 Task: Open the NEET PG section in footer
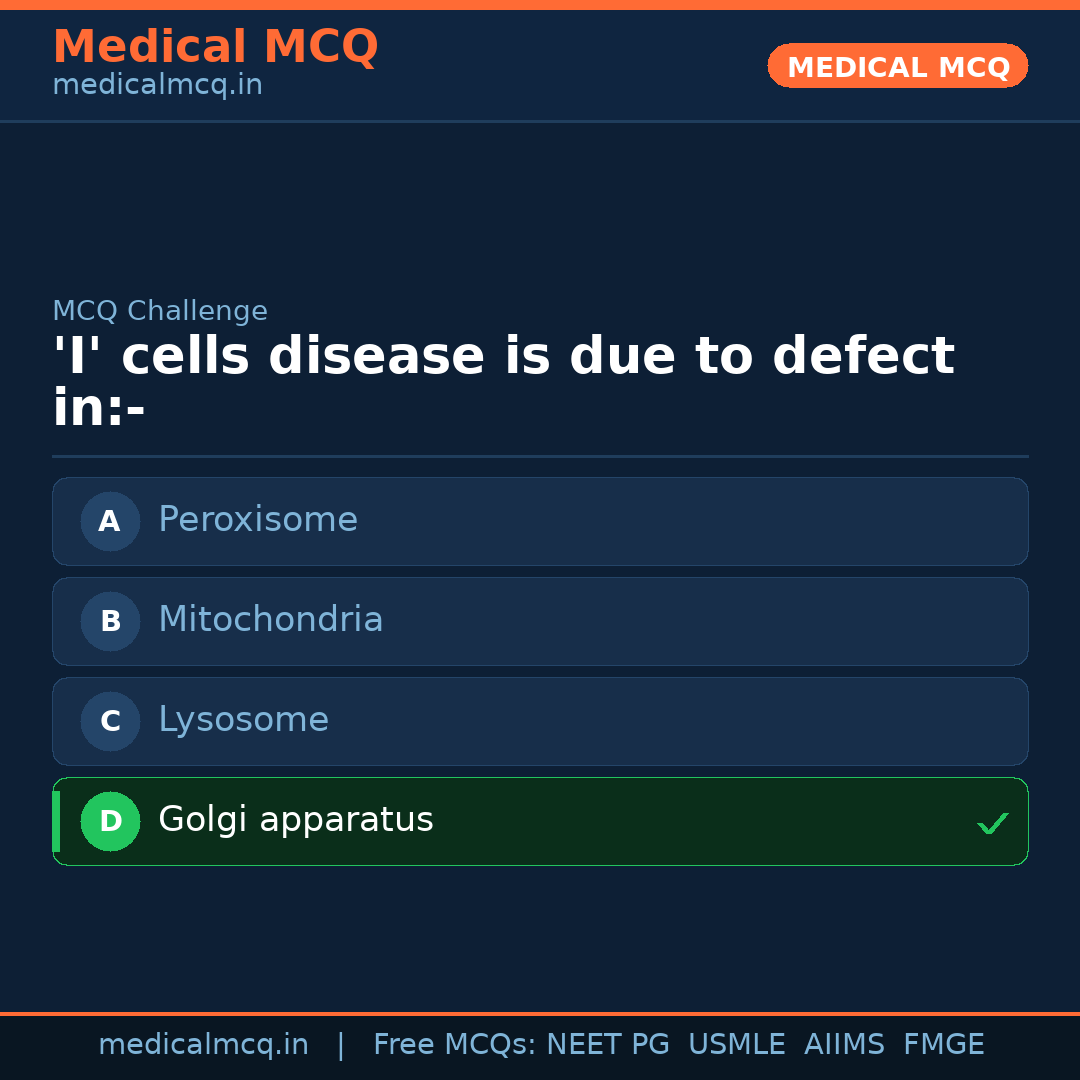coord(607,1043)
